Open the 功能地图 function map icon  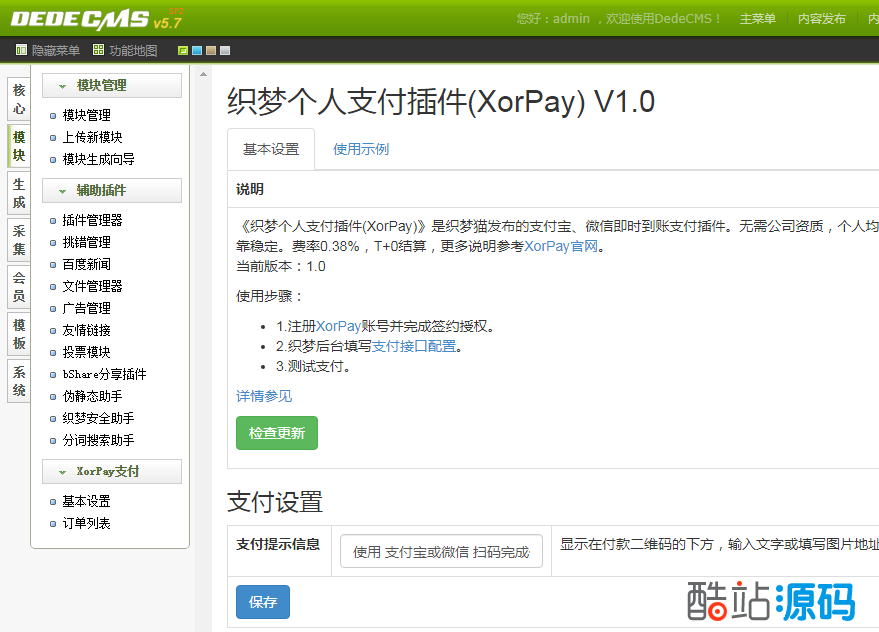[98, 50]
